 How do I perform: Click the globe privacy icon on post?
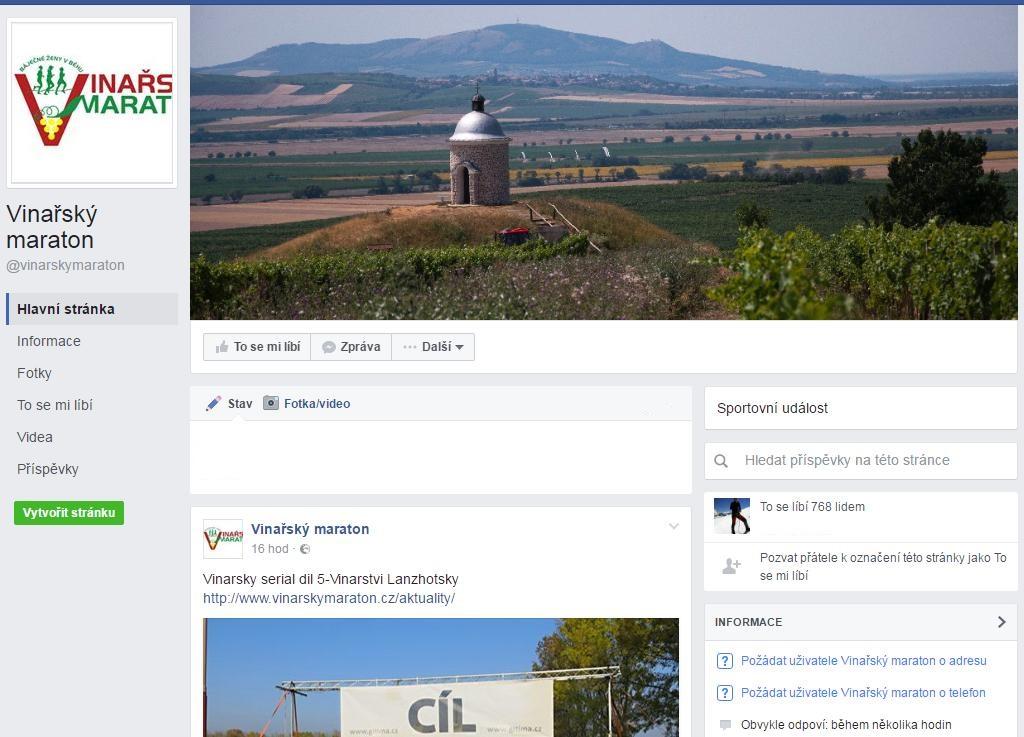tap(305, 549)
